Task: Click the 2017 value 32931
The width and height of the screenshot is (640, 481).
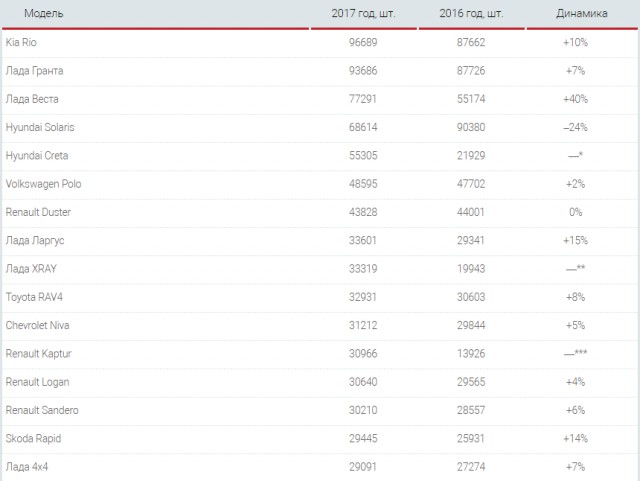Action: [363, 297]
